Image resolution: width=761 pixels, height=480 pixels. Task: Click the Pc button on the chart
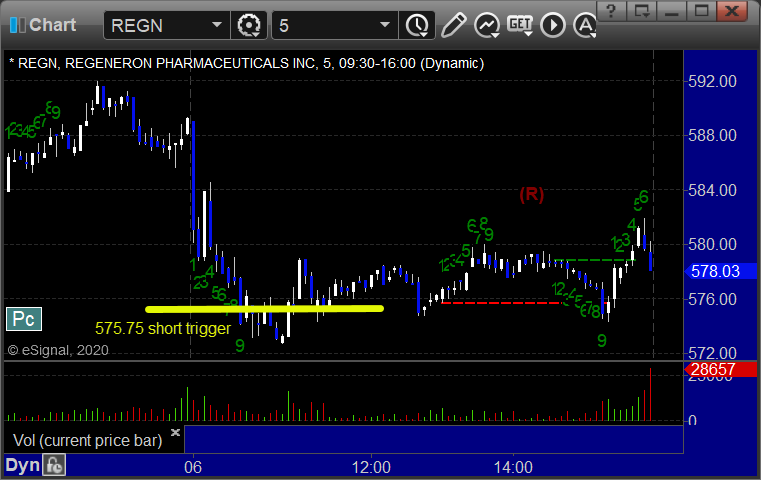[x=24, y=319]
